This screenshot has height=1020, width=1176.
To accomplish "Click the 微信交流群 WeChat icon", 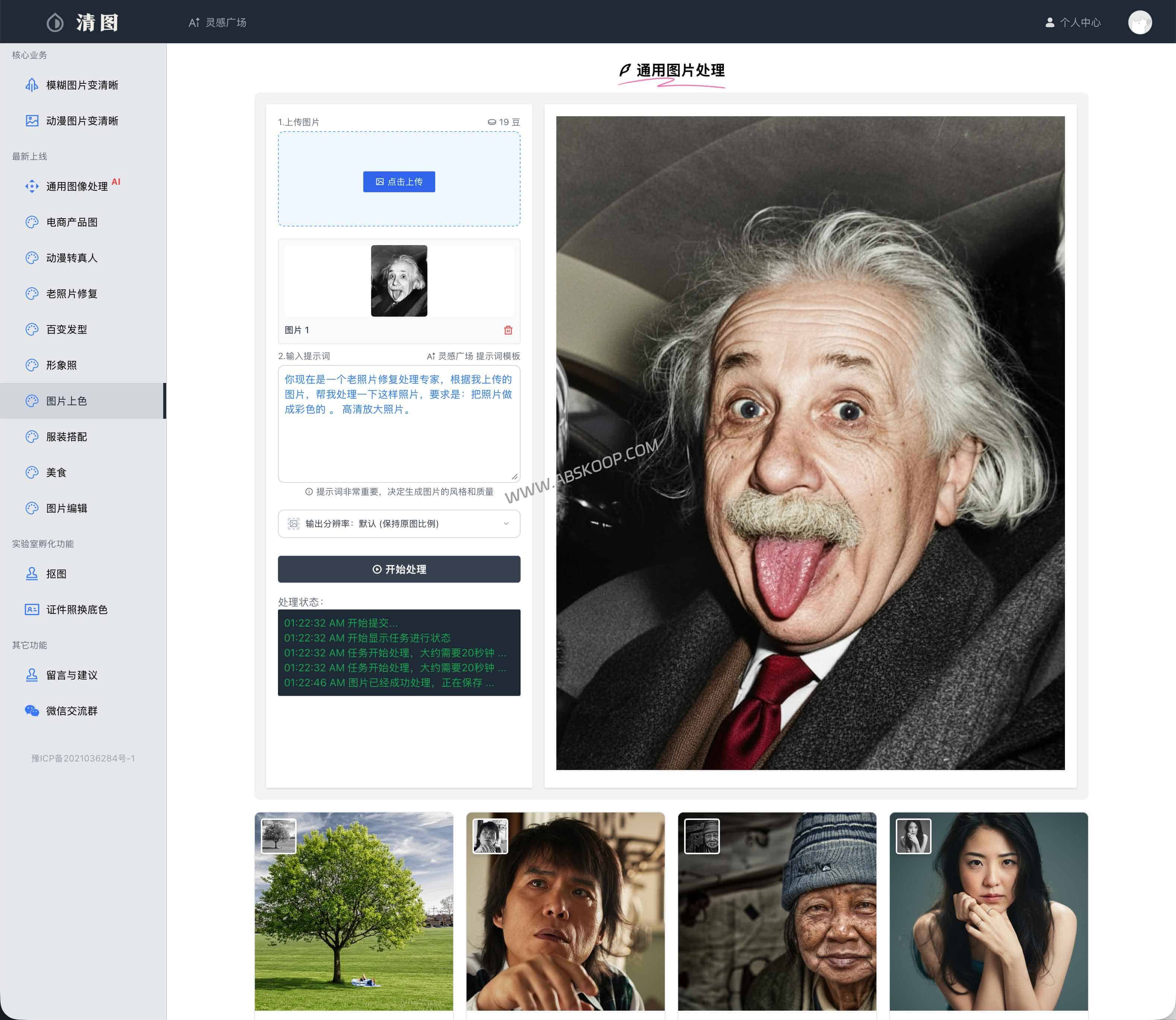I will click(32, 710).
